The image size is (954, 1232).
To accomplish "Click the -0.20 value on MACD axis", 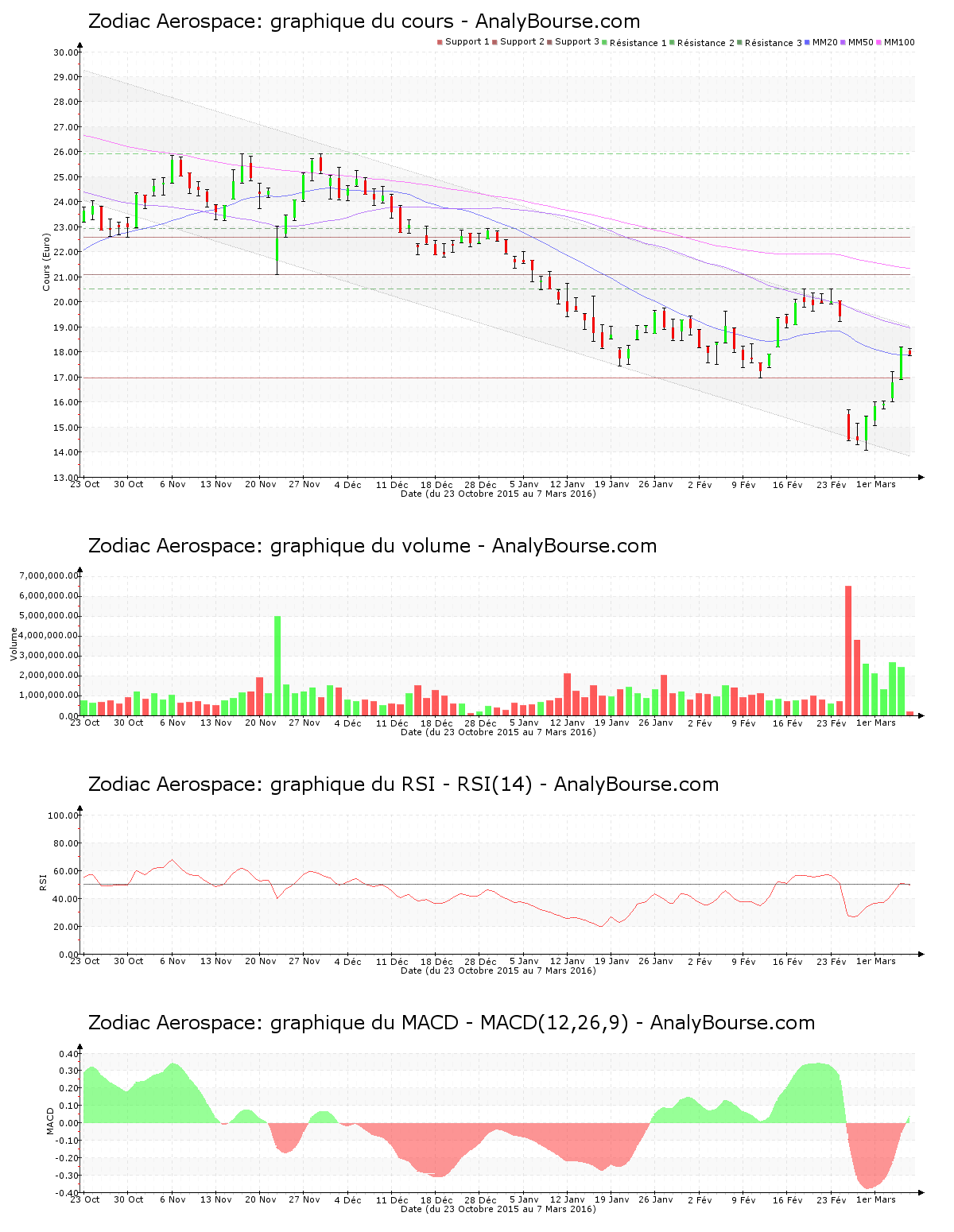I will click(67, 1158).
